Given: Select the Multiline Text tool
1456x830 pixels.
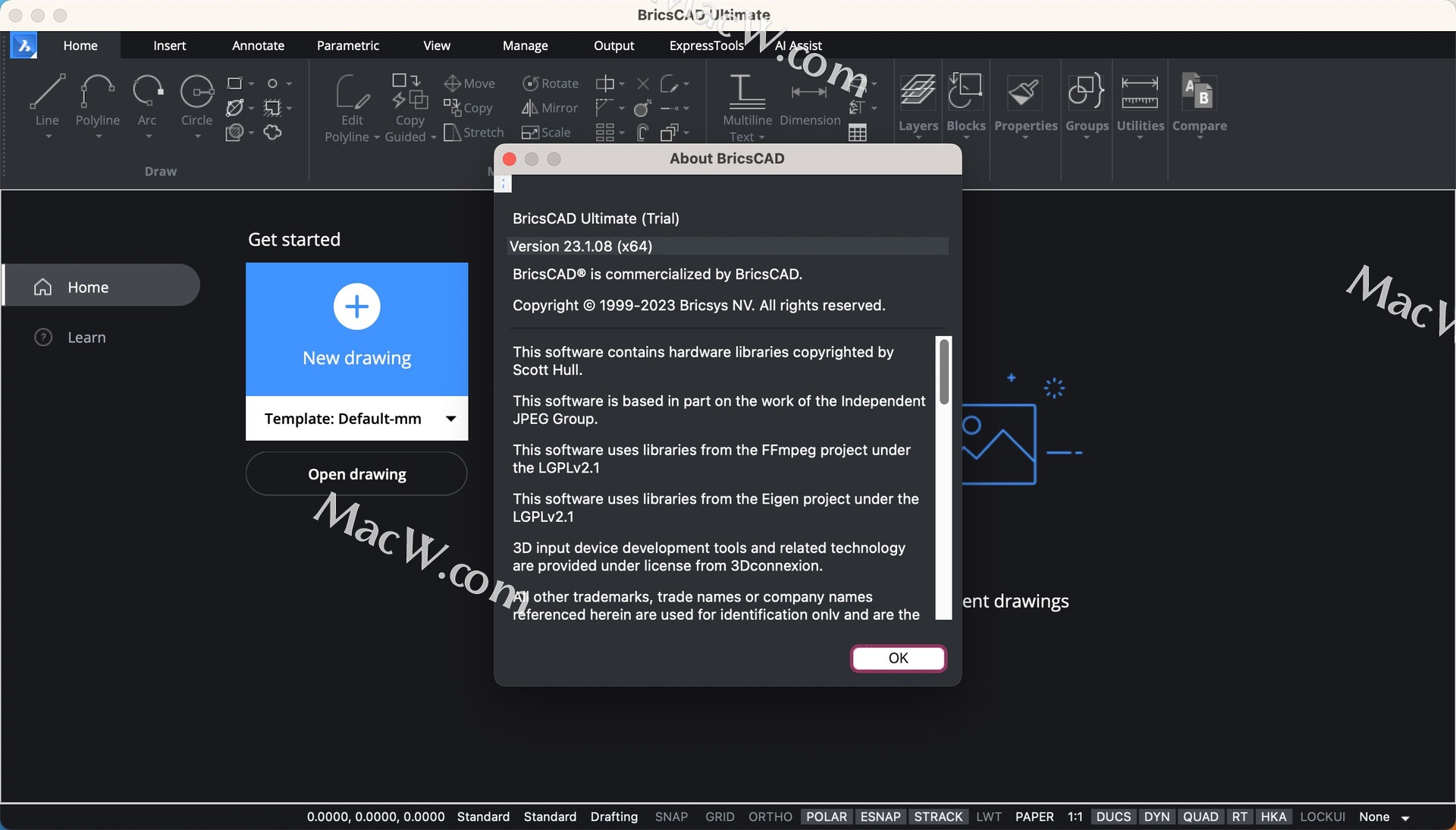Looking at the screenshot, I should pyautogui.click(x=747, y=106).
